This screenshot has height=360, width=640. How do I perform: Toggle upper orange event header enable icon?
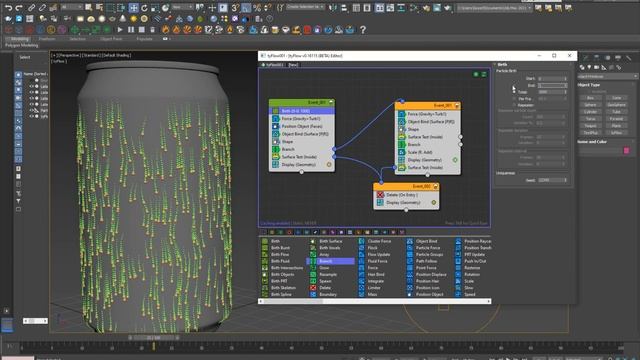coord(457,105)
